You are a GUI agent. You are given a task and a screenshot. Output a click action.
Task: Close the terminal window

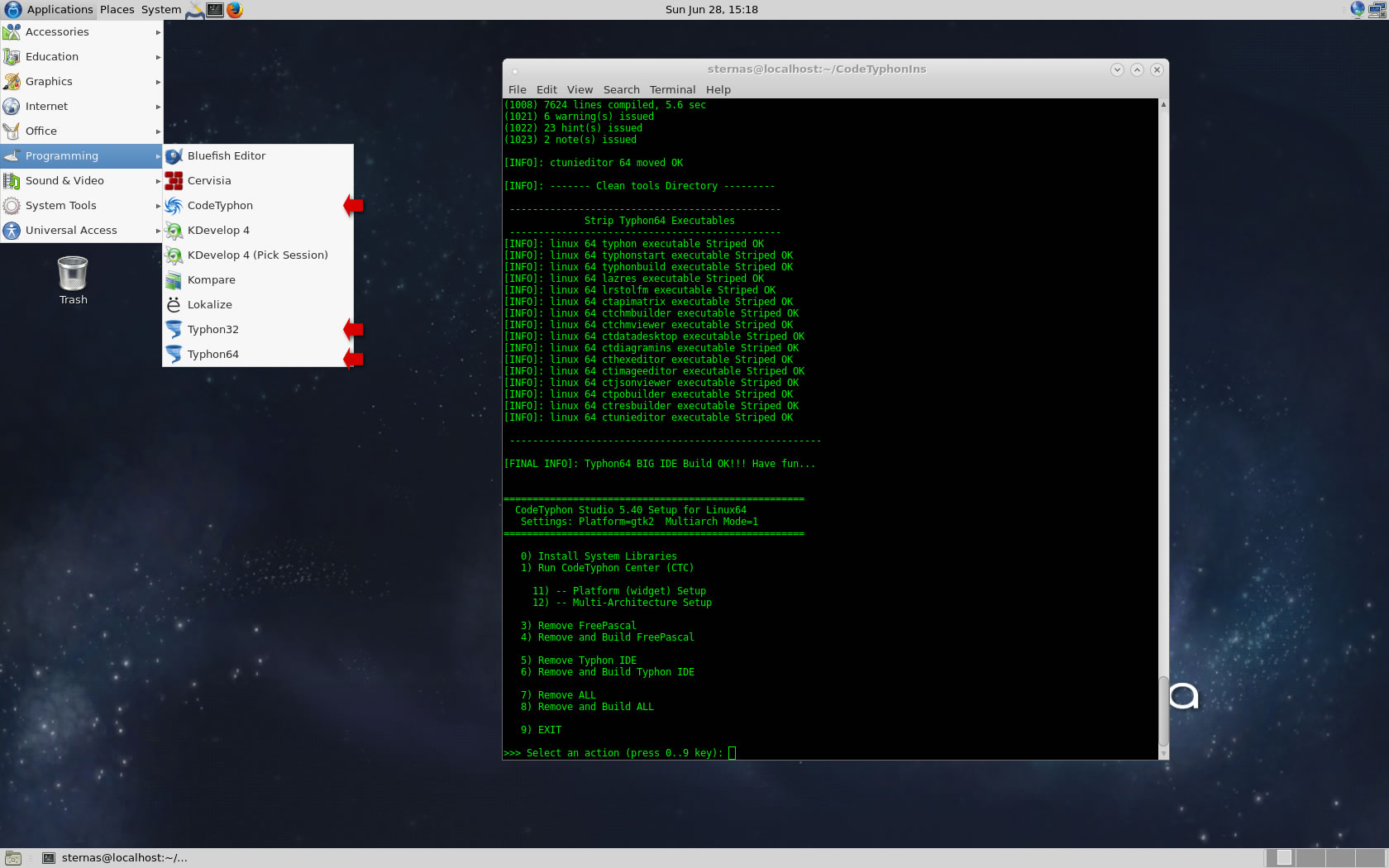click(x=1157, y=69)
